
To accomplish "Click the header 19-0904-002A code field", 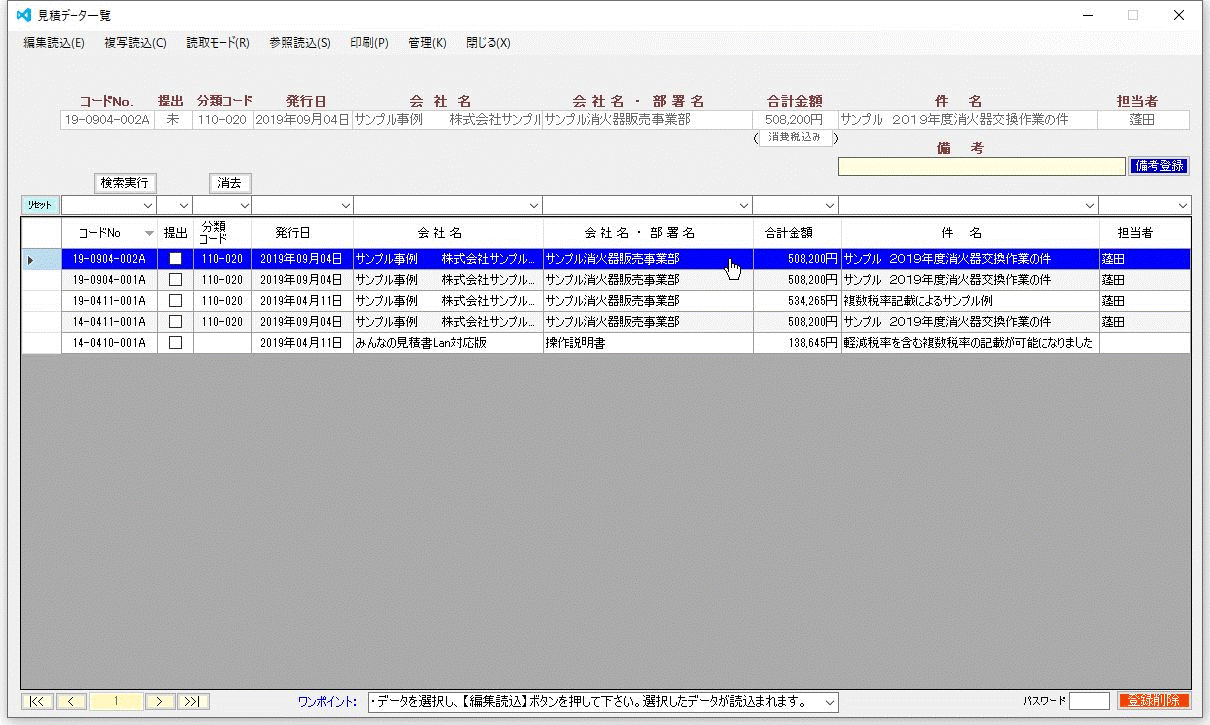I will [106, 120].
